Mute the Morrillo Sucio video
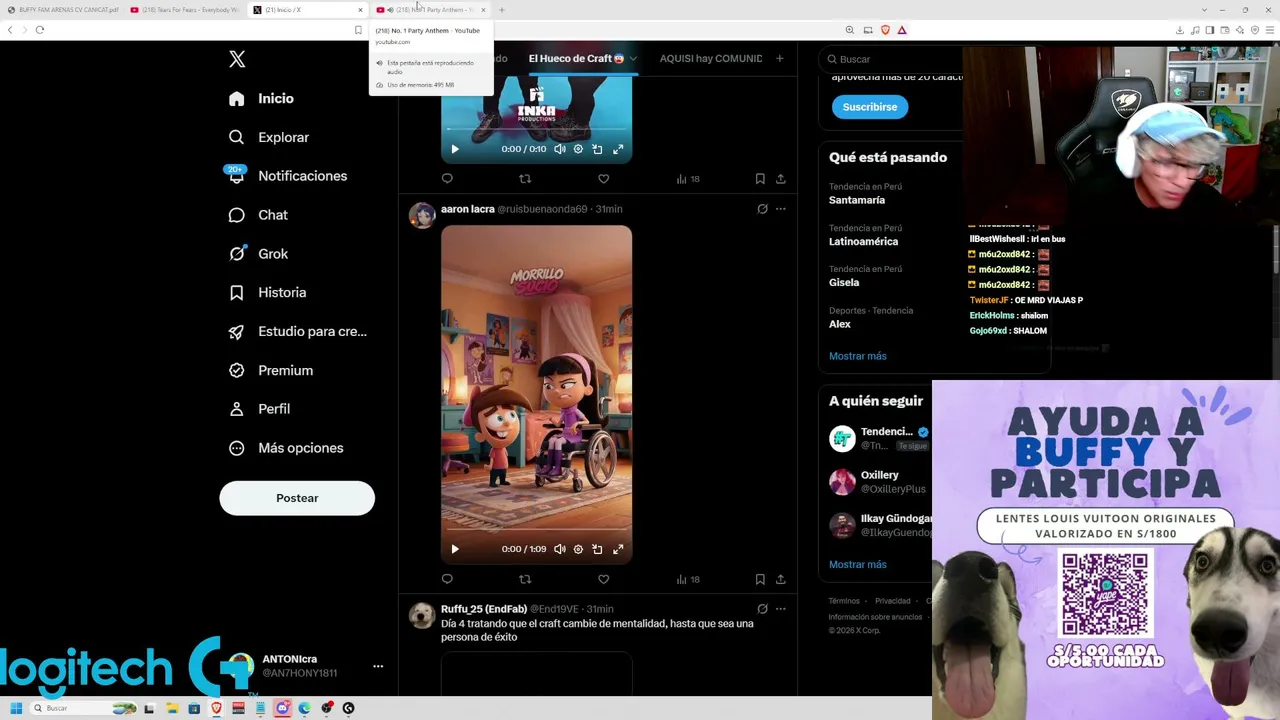 (560, 549)
